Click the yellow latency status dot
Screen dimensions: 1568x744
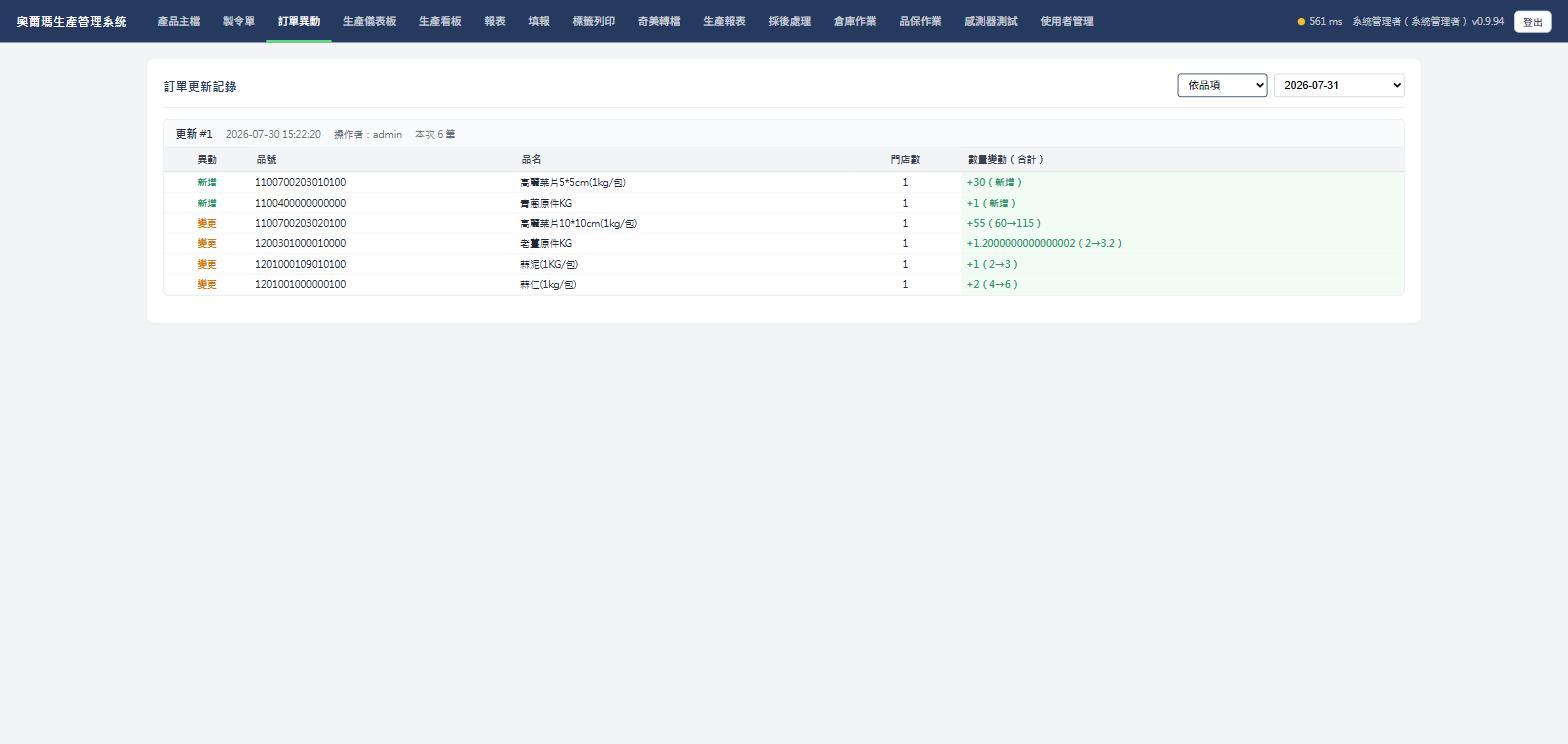[x=1301, y=22]
